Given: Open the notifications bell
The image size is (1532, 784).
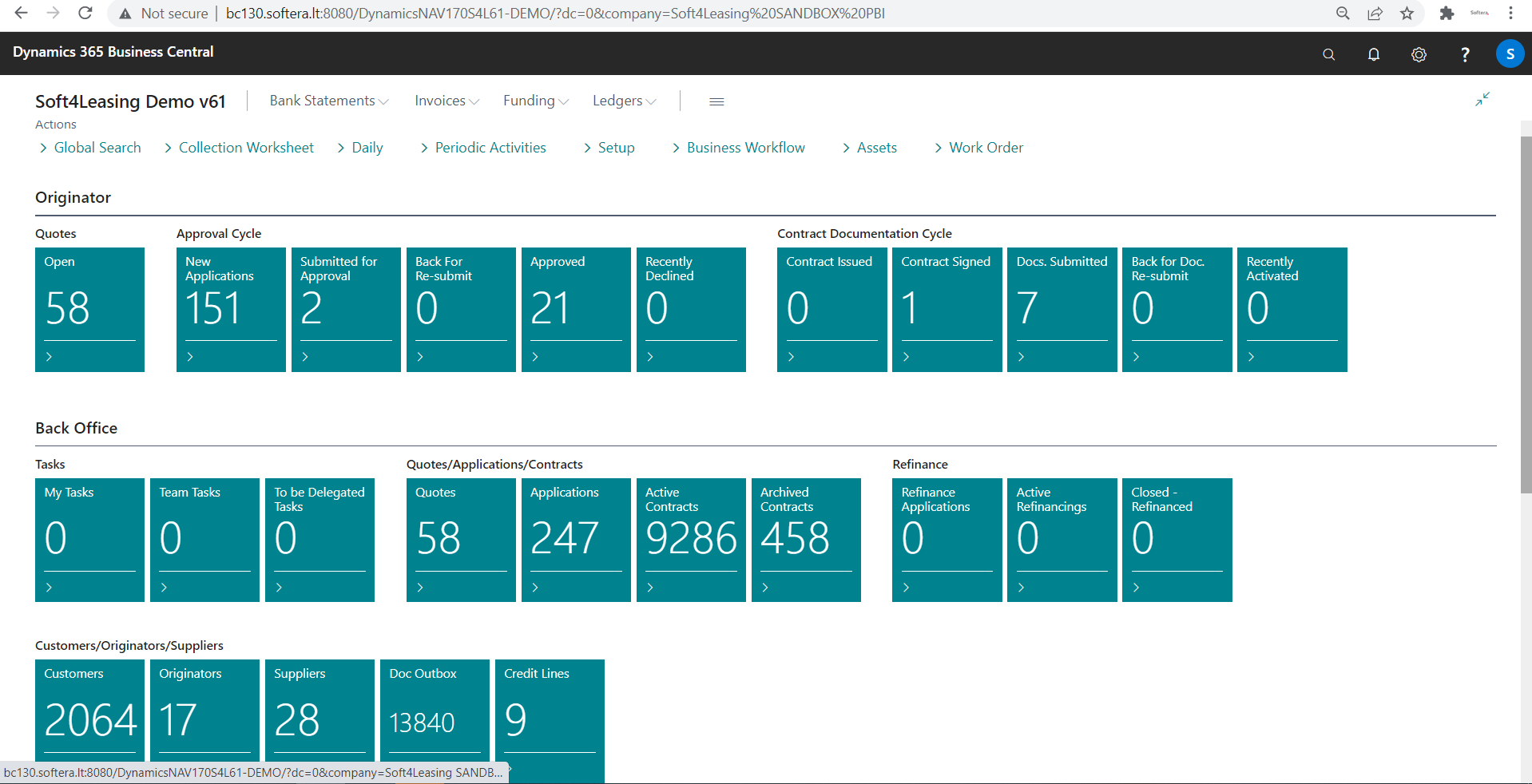Looking at the screenshot, I should pyautogui.click(x=1373, y=54).
